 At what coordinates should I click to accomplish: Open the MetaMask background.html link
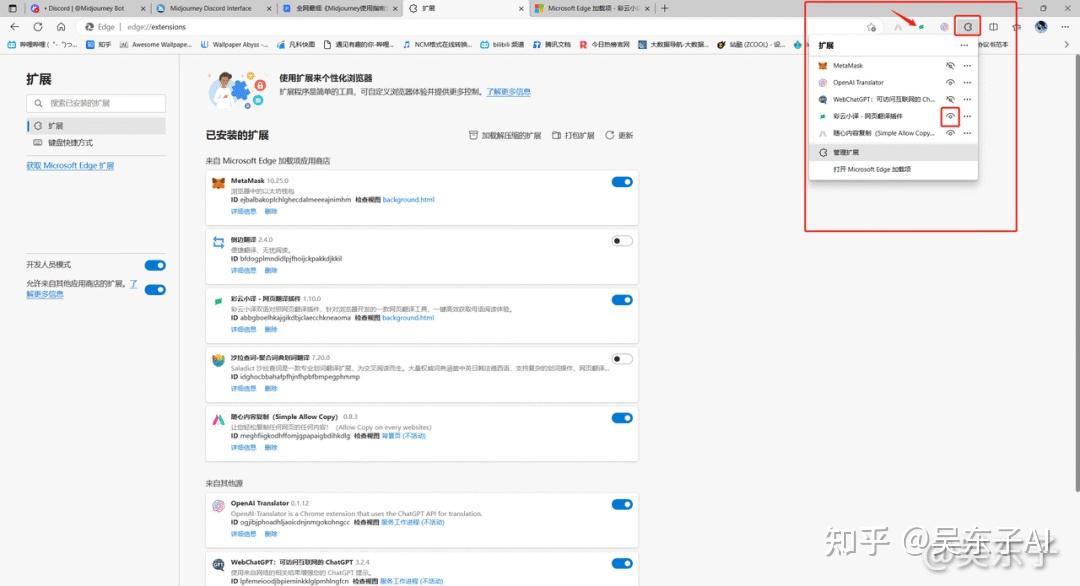point(408,200)
